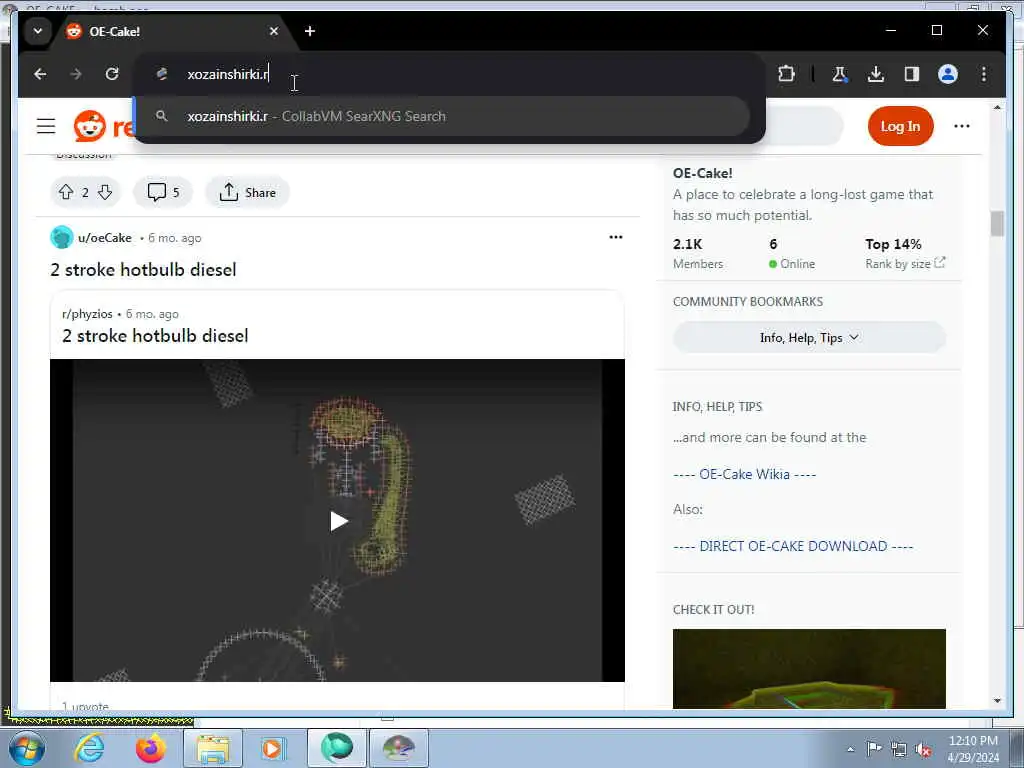Open the post's 5 comments
This screenshot has height=768, width=1024.
pos(163,192)
